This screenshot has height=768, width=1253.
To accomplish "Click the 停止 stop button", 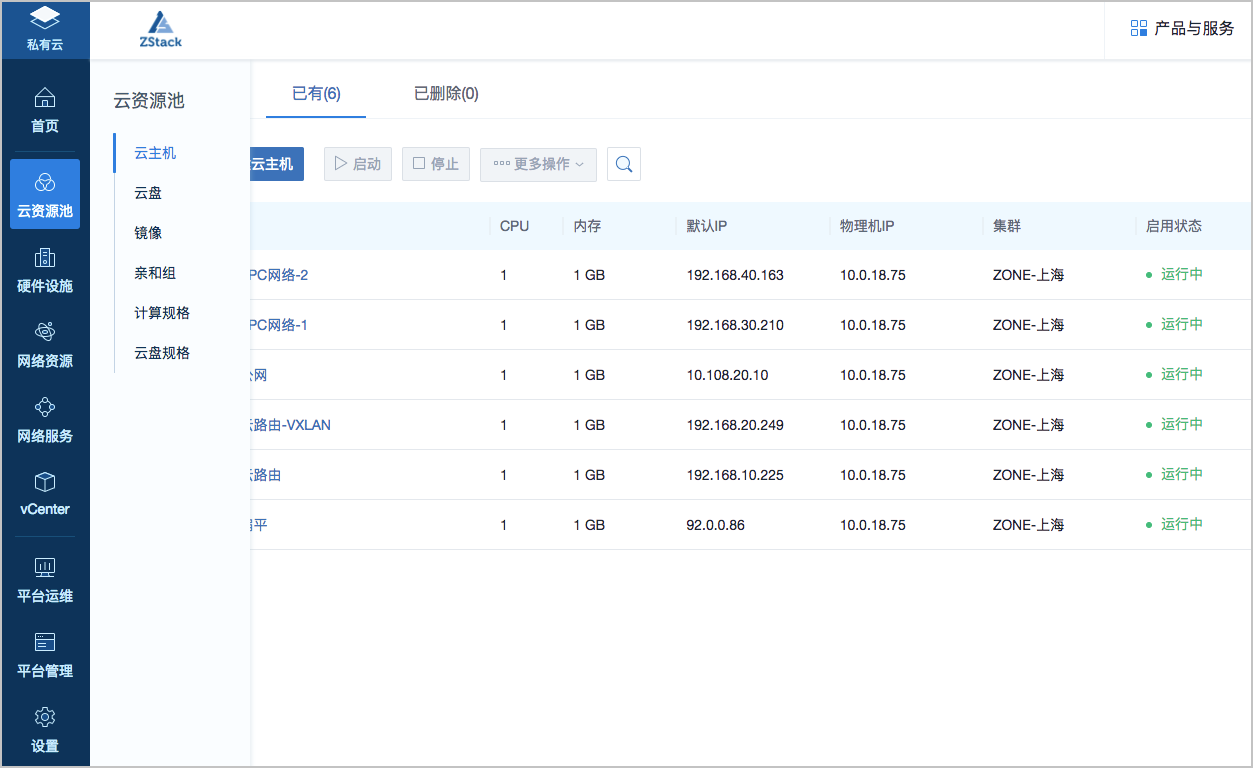I will click(x=436, y=164).
